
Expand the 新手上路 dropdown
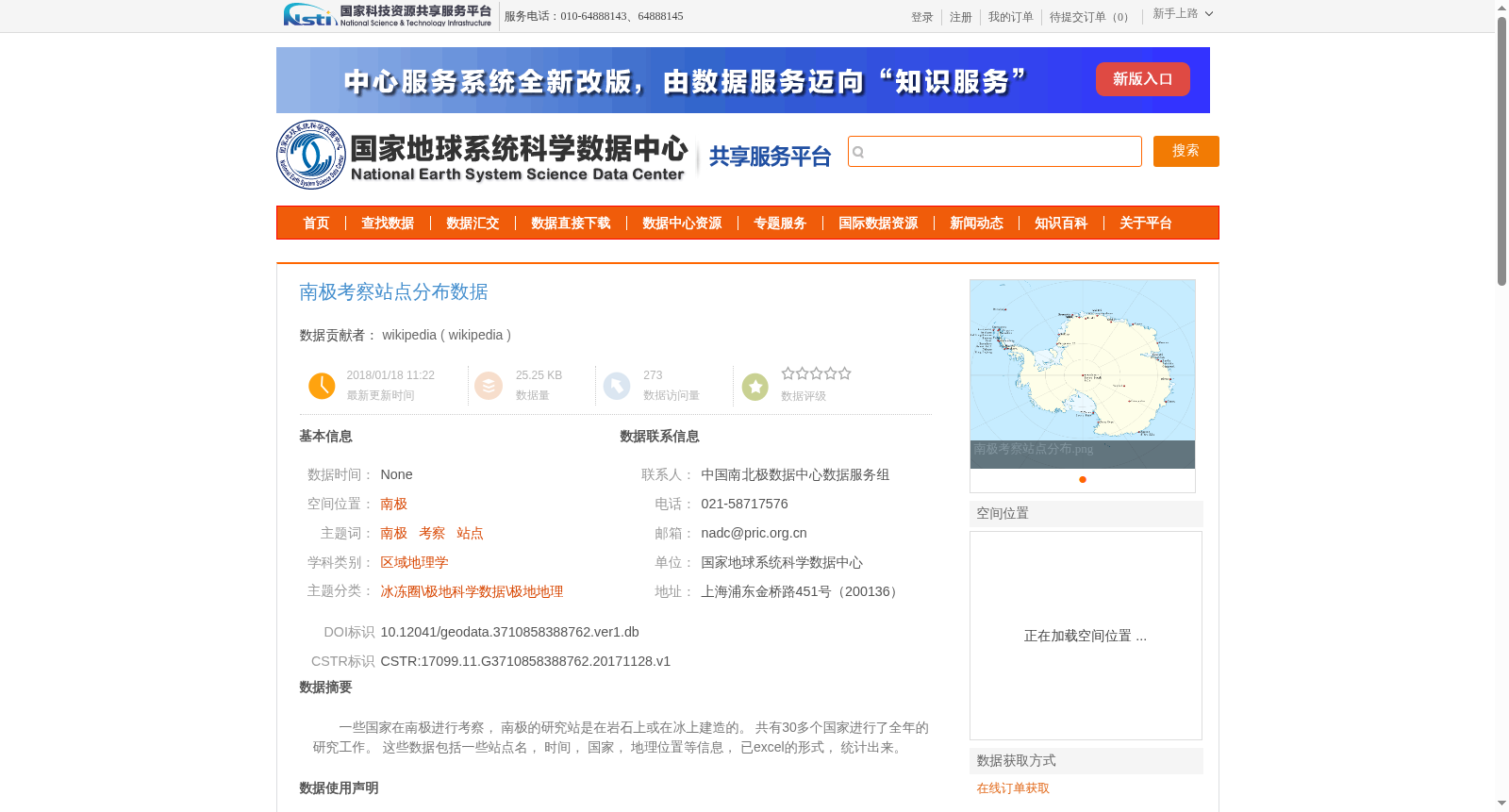(1183, 14)
